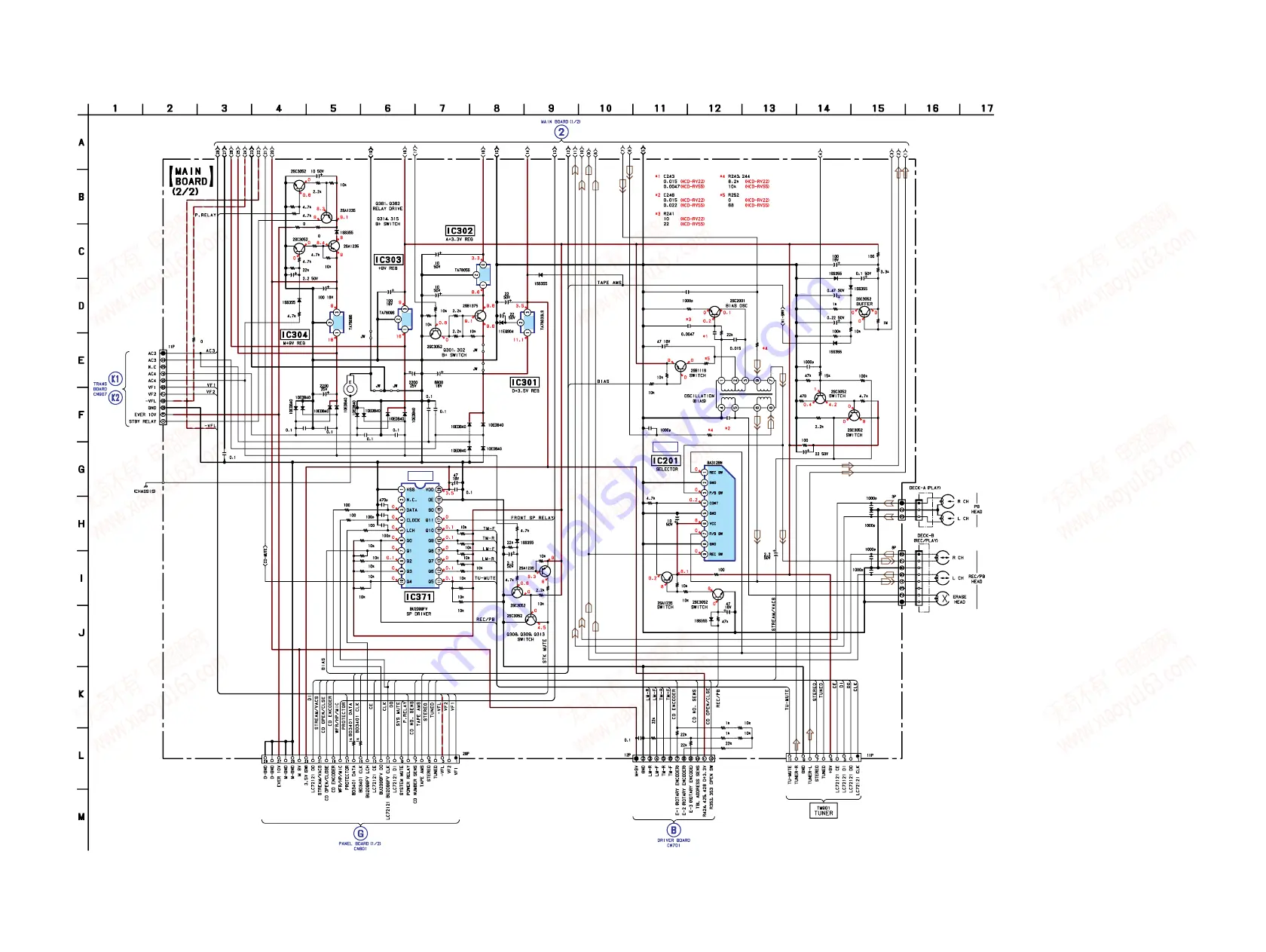Click the DRIVER BOARD CN701 label
1266x952 pixels.
point(674,843)
